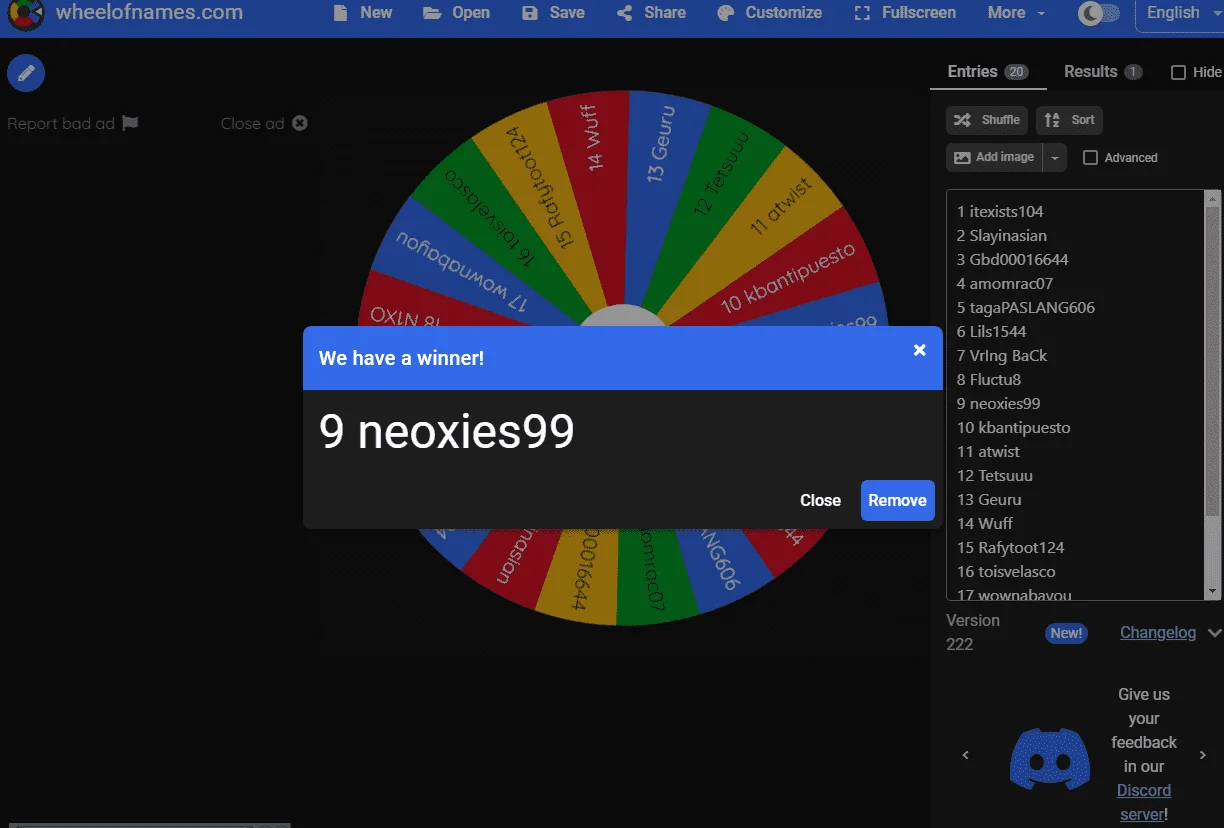Open the Changelog link
1224x828 pixels.
[1158, 633]
